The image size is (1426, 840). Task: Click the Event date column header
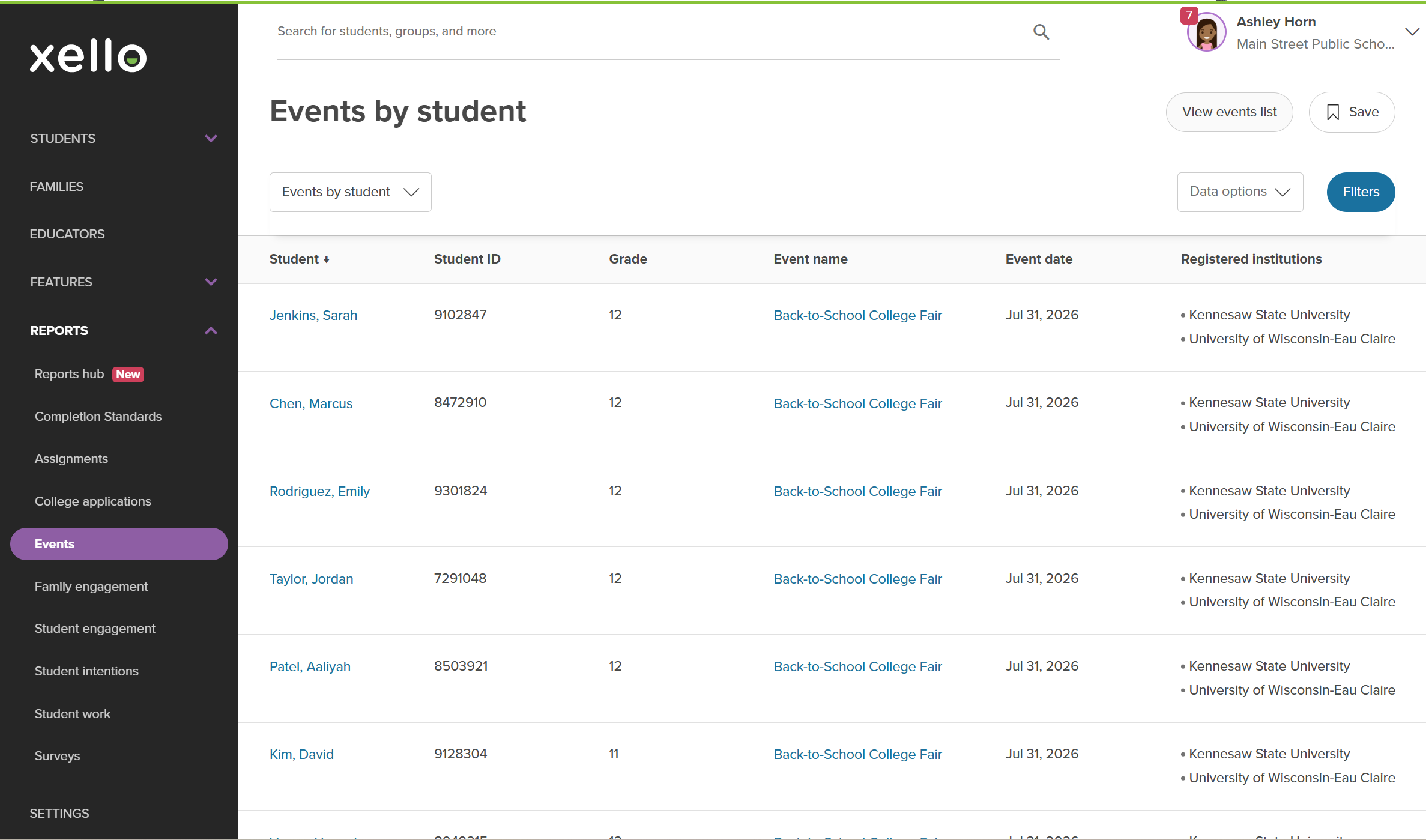[x=1039, y=259]
